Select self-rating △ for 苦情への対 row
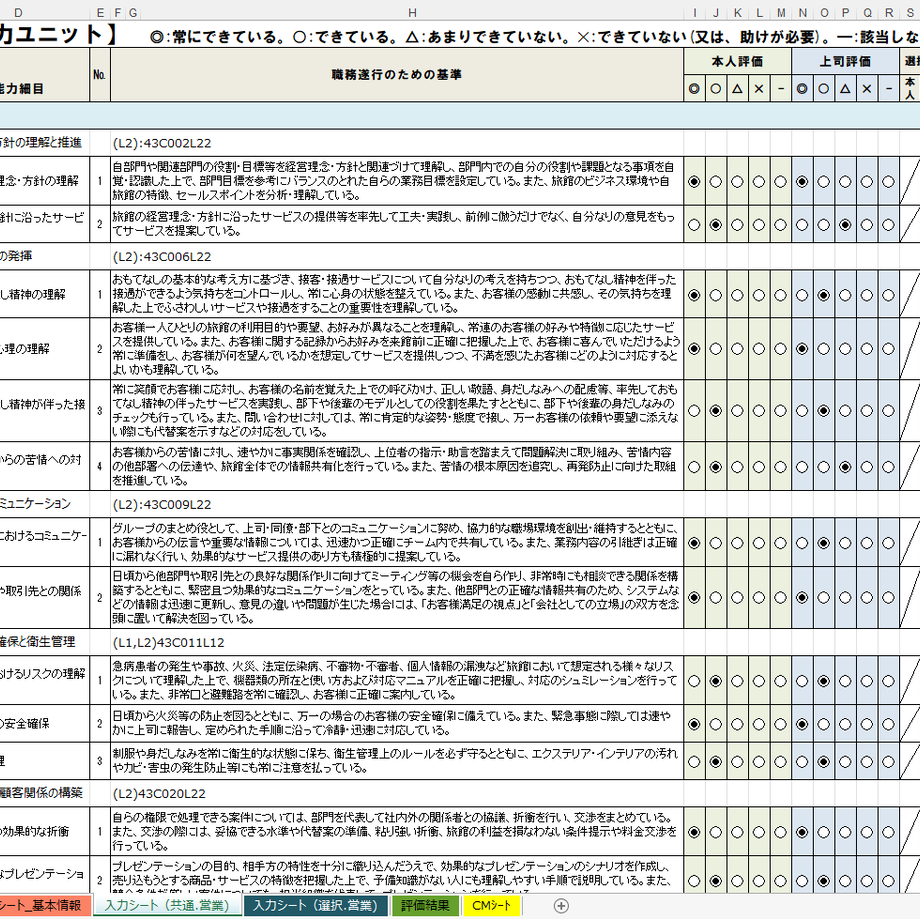This screenshot has width=920, height=920. point(738,467)
